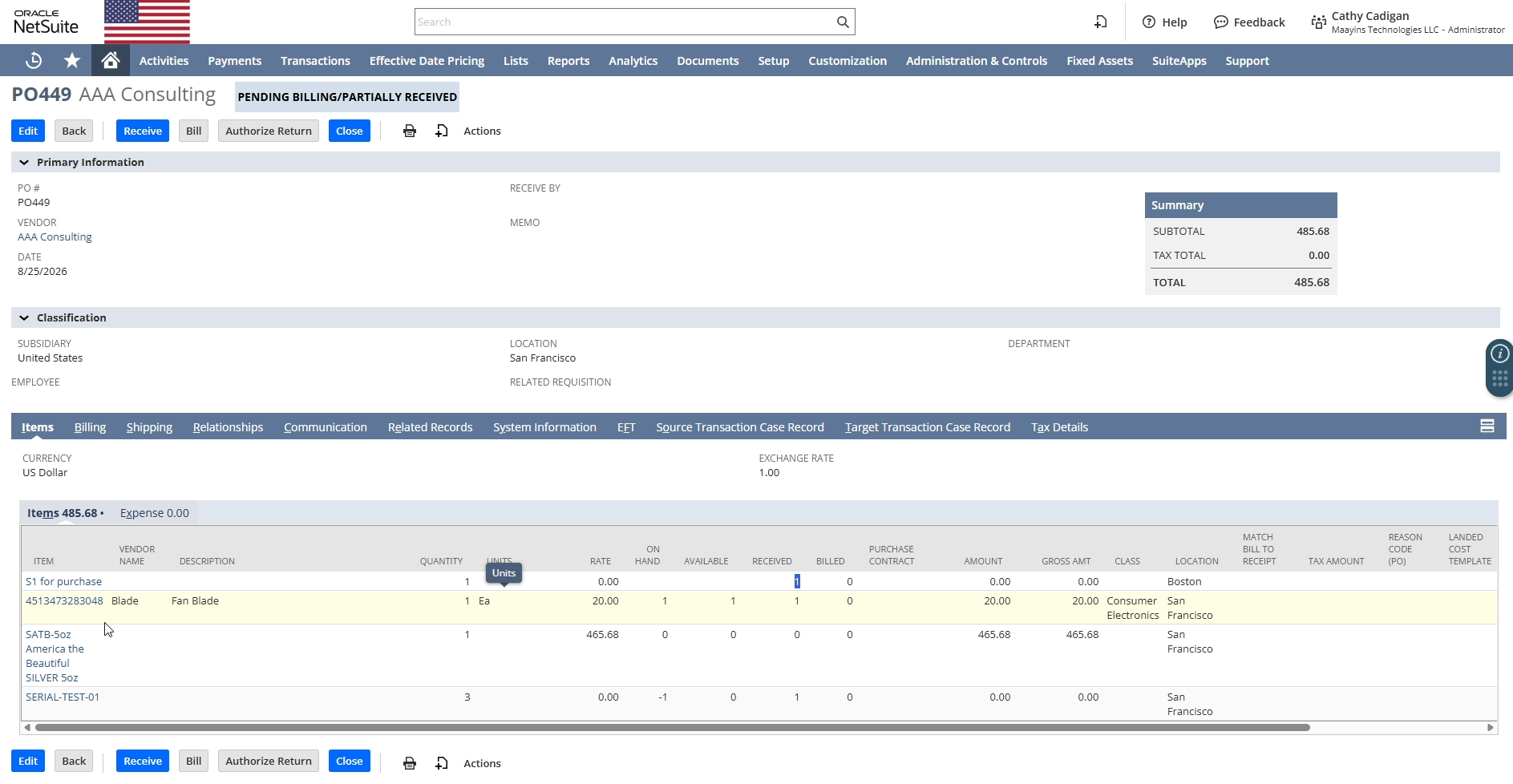
Task: Open the Help icon in header
Action: pos(1149,22)
